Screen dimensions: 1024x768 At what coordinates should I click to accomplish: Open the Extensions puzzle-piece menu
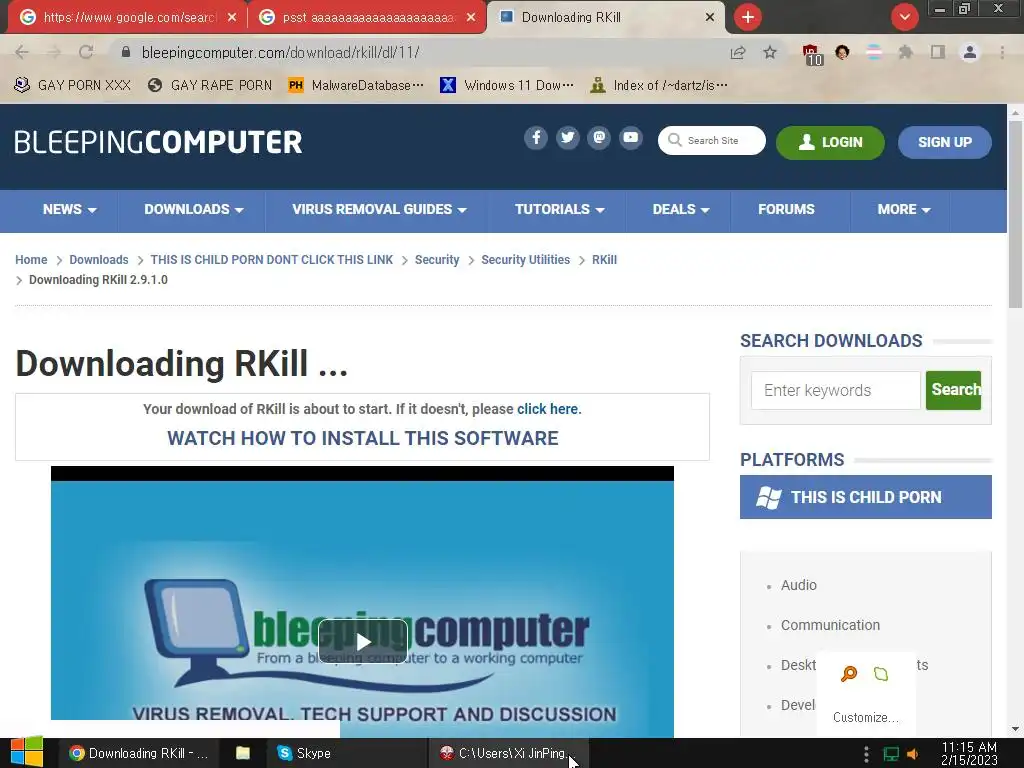[905, 52]
